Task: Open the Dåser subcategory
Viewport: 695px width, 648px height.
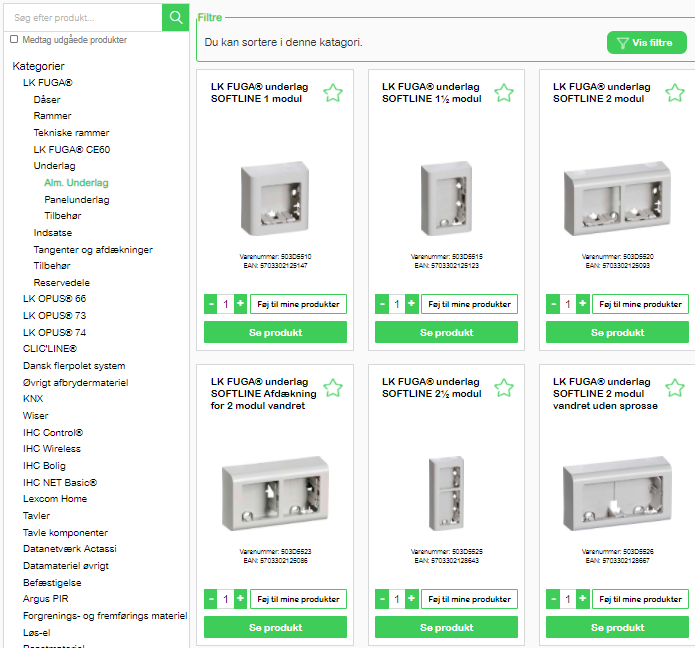Action: tap(47, 99)
